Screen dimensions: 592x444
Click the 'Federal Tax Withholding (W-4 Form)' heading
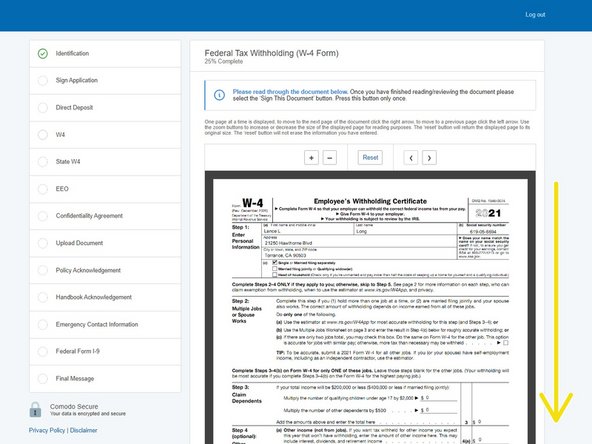coord(271,53)
